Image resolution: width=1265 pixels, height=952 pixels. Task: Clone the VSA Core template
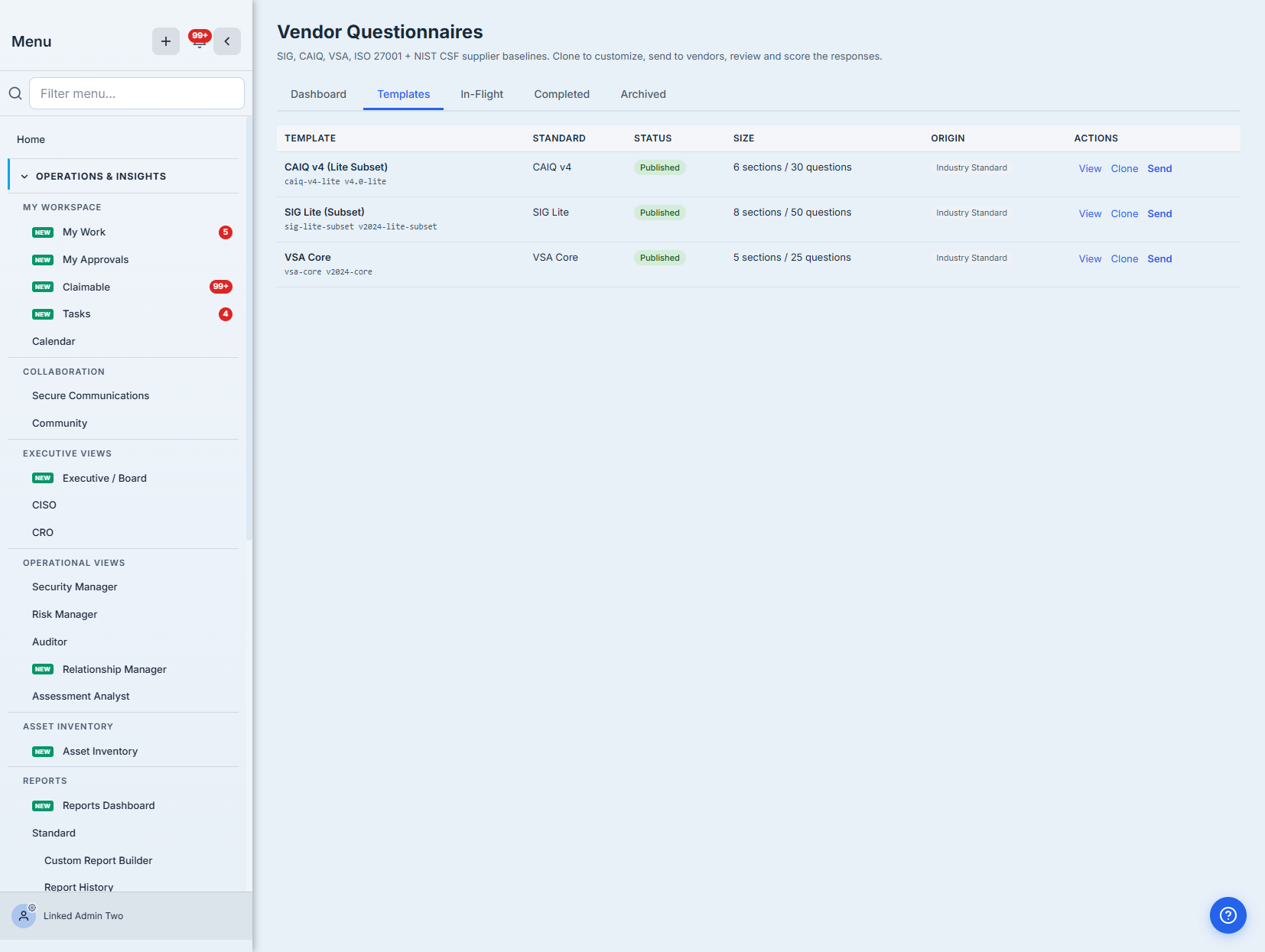(x=1124, y=259)
